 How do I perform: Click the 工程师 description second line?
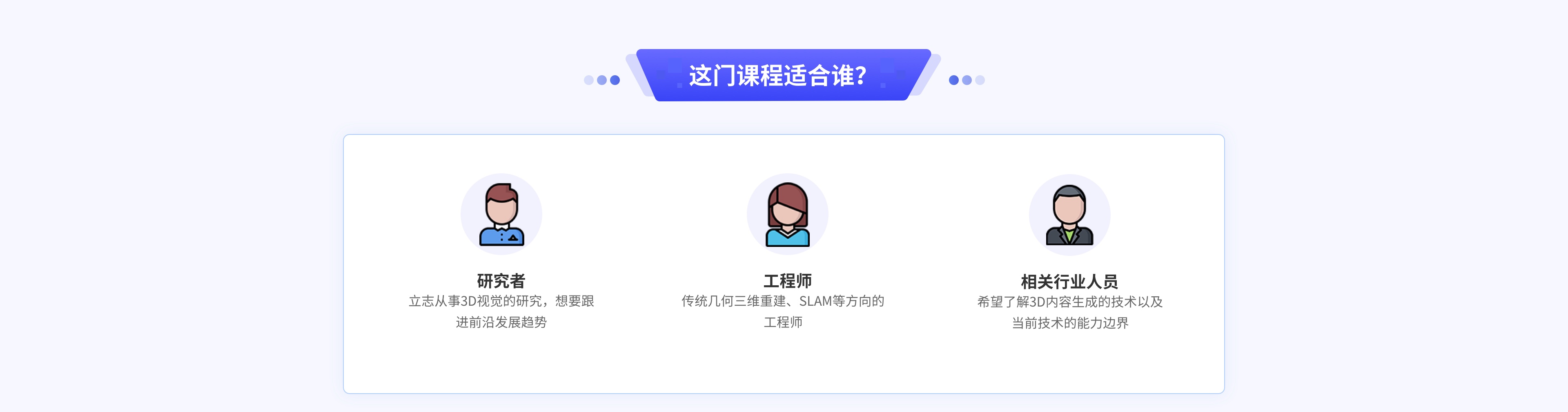(x=783, y=322)
